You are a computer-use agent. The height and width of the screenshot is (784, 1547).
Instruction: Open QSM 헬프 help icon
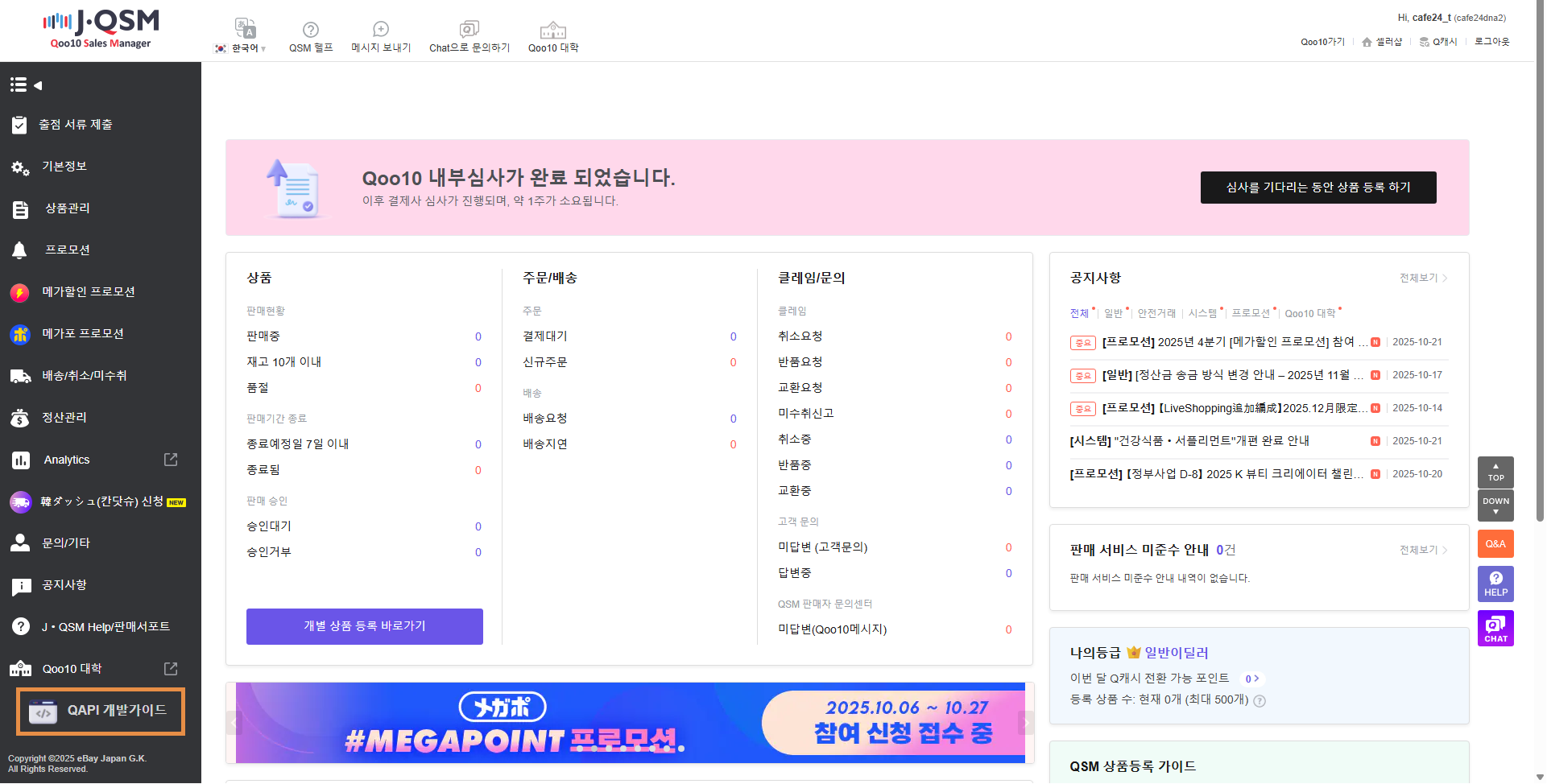pos(311,30)
